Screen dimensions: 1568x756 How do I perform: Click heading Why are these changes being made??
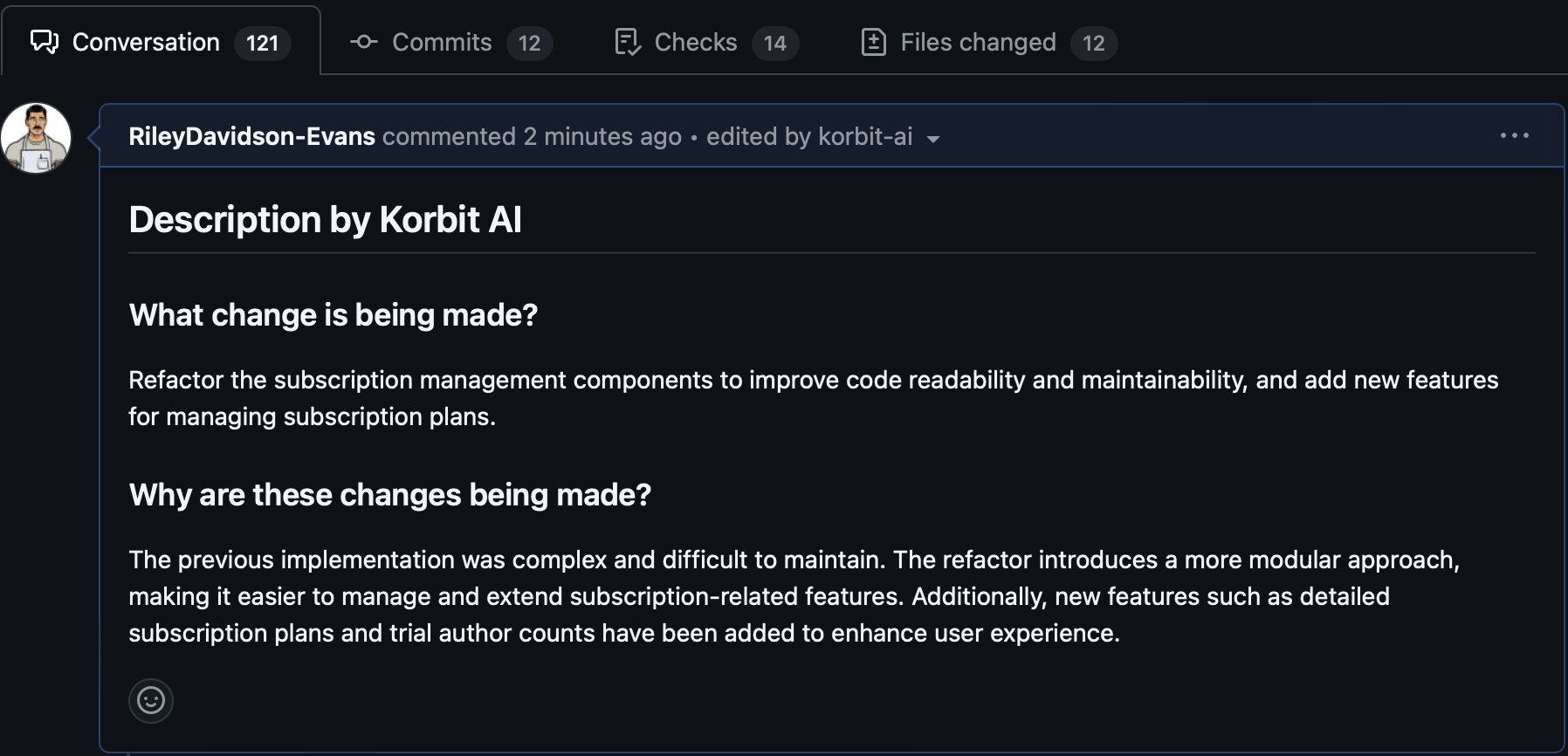click(390, 494)
